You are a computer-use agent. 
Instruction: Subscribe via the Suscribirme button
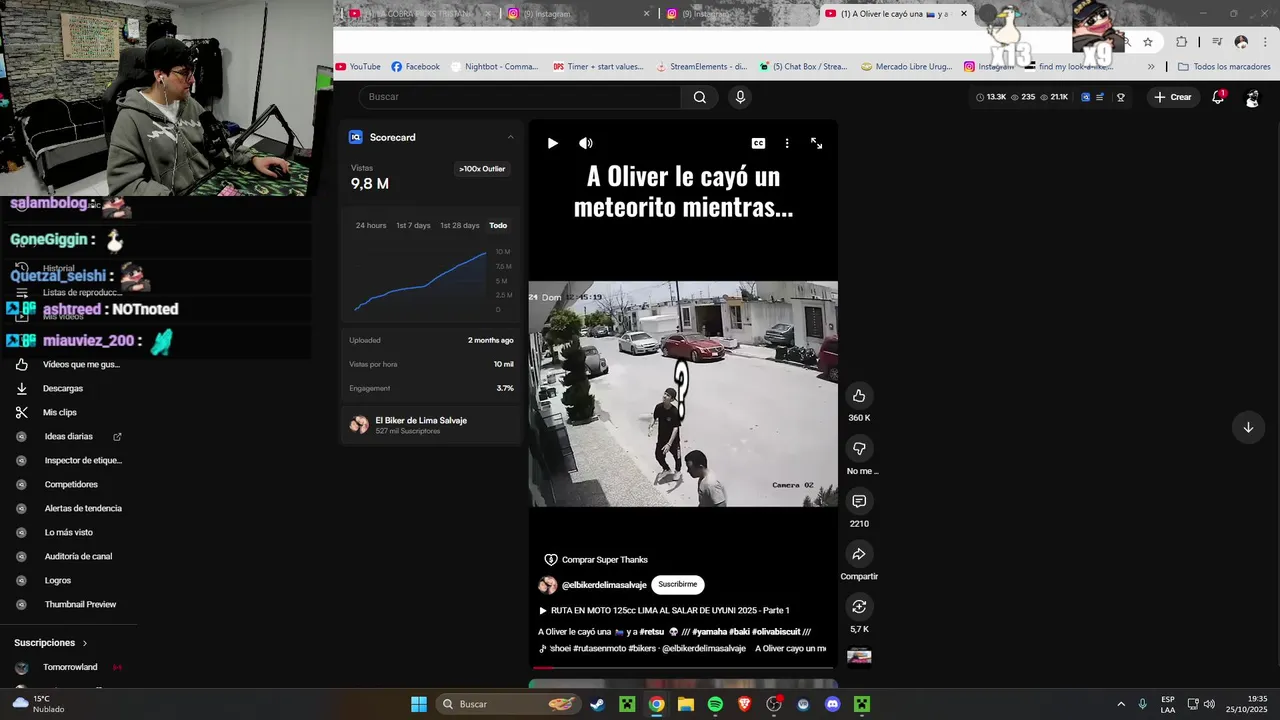pos(678,584)
